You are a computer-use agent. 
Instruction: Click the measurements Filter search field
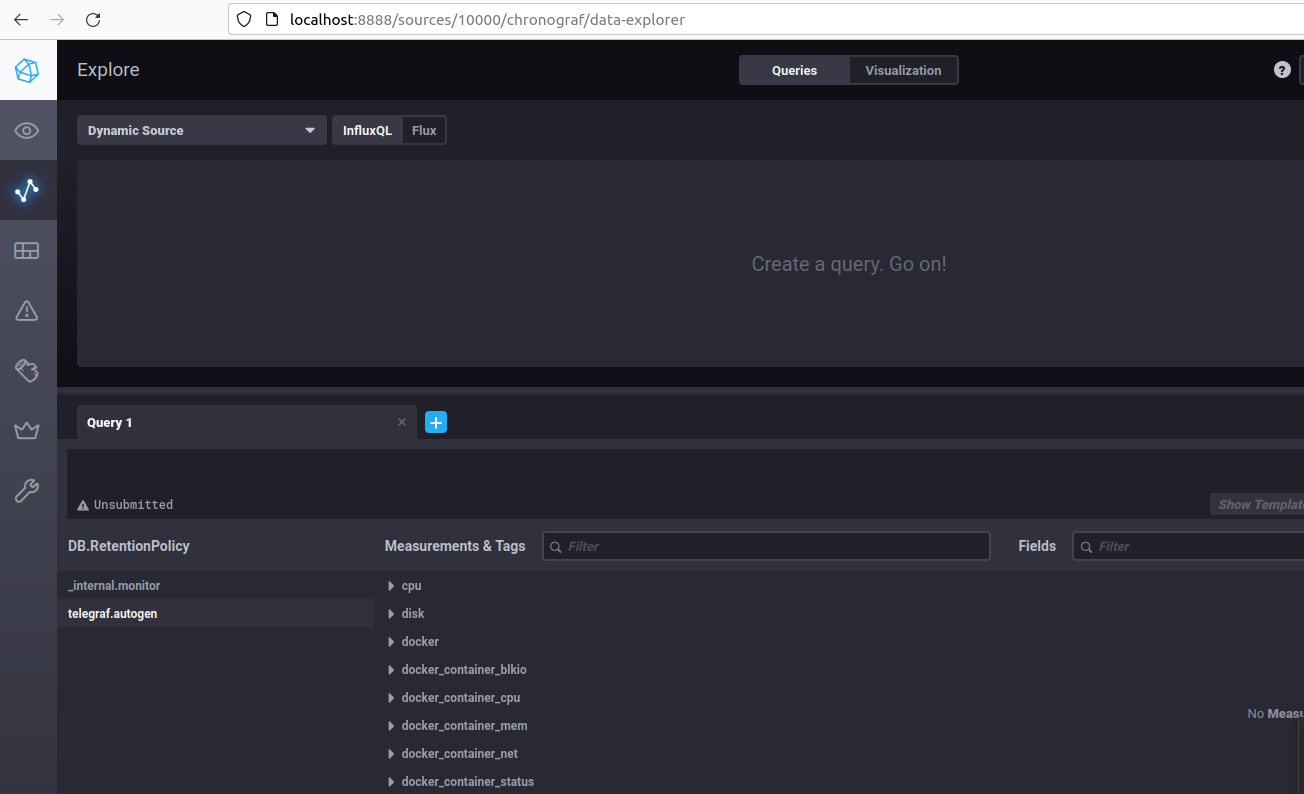[766, 546]
